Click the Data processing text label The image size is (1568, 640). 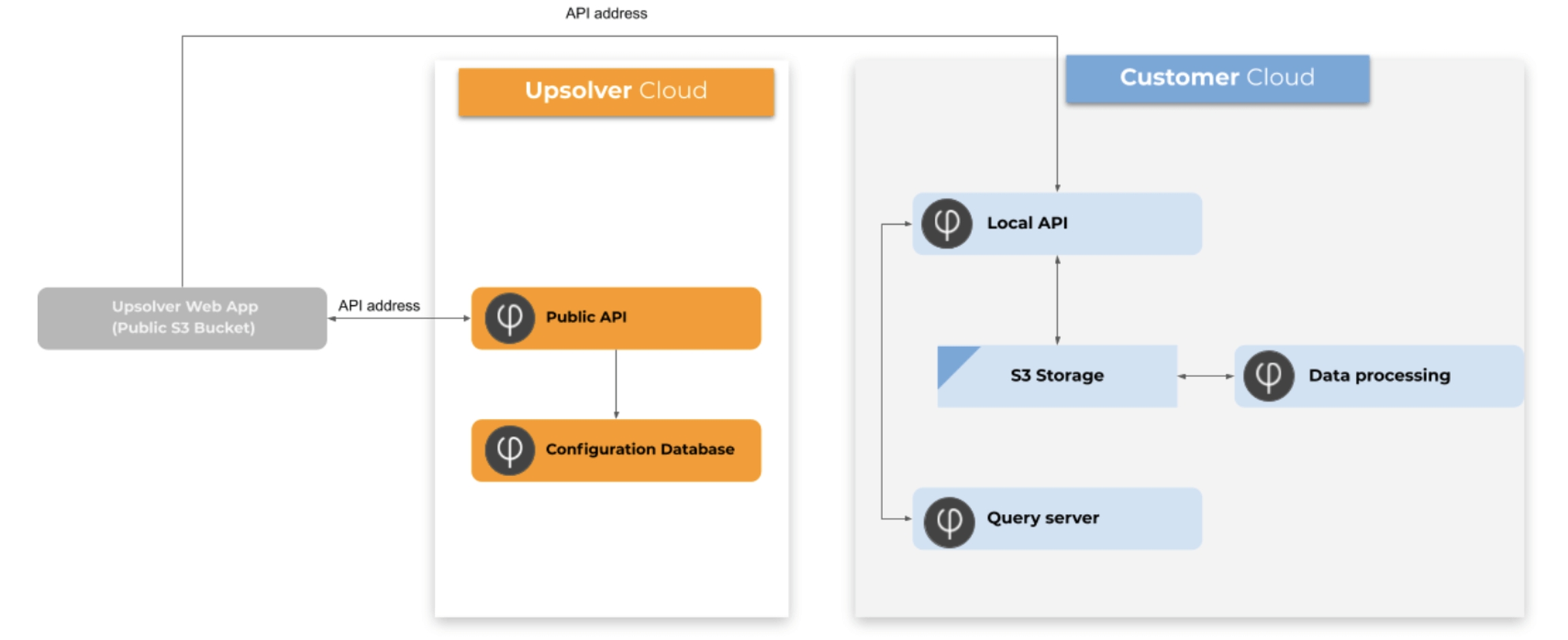(1379, 375)
